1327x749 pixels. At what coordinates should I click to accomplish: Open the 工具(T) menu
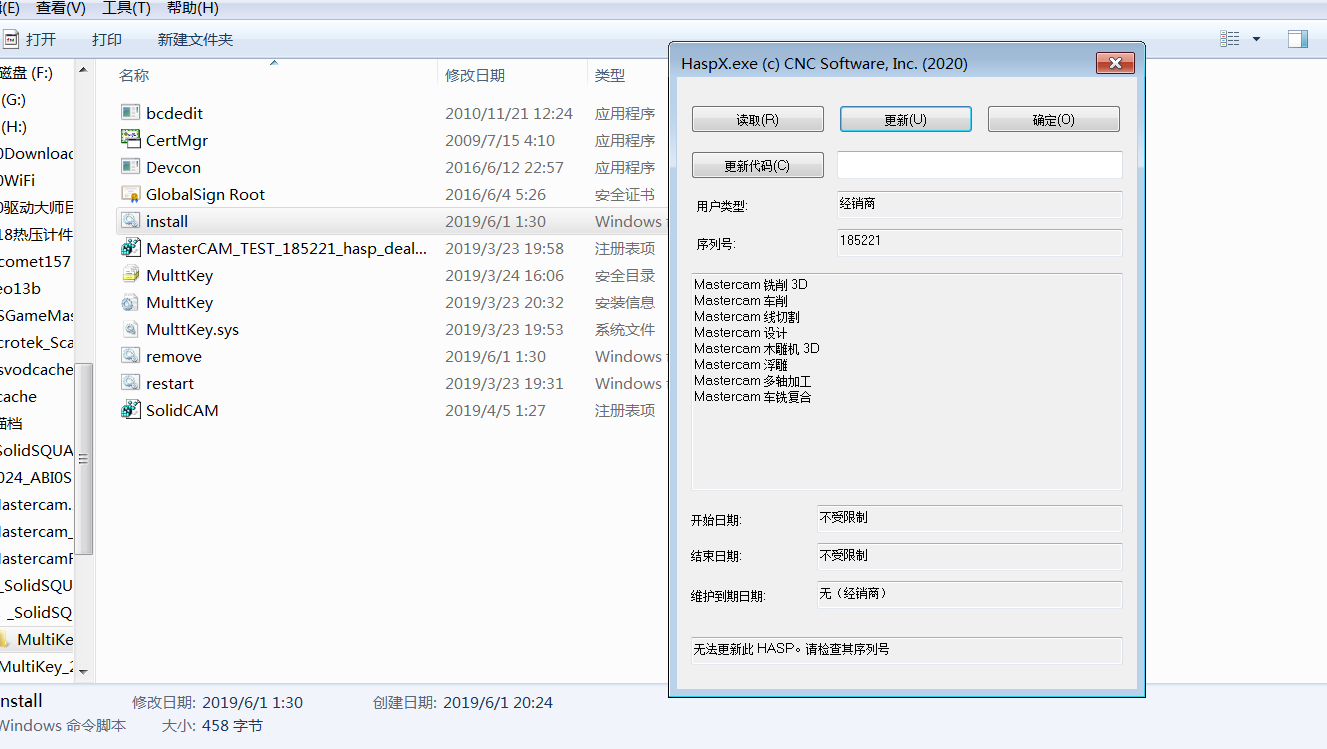pyautogui.click(x=127, y=8)
